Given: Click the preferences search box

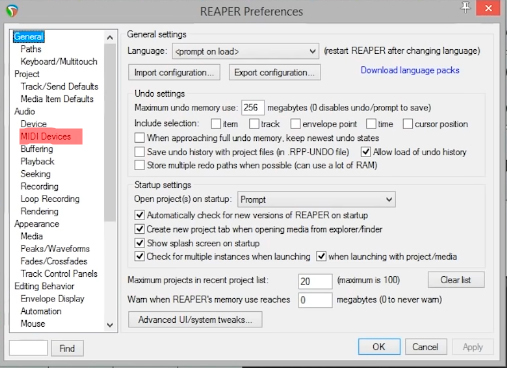Looking at the screenshot, I should tap(29, 348).
